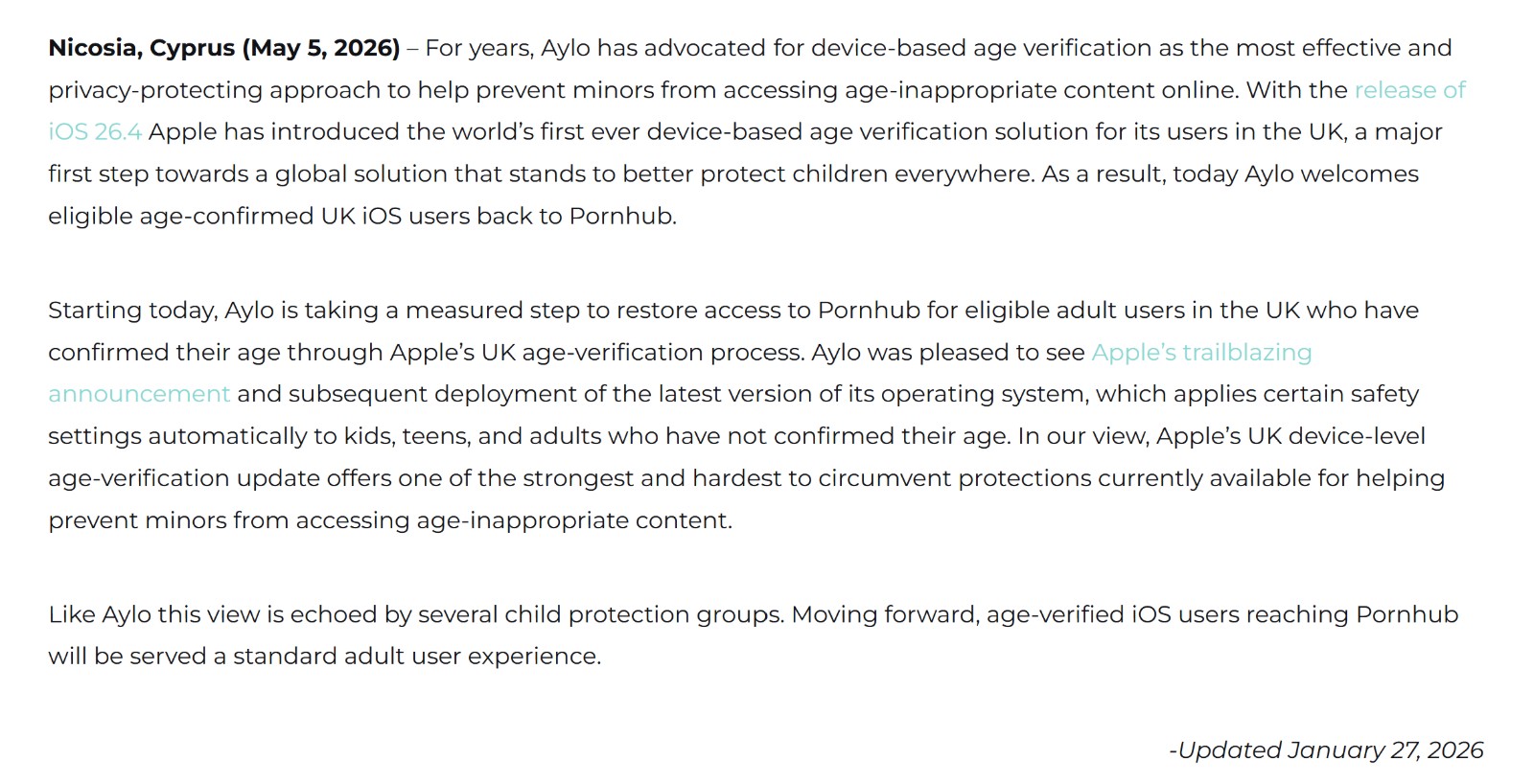Open the "Apple's trailblazing" link
Screen dimensions: 1534x784
tap(1201, 353)
